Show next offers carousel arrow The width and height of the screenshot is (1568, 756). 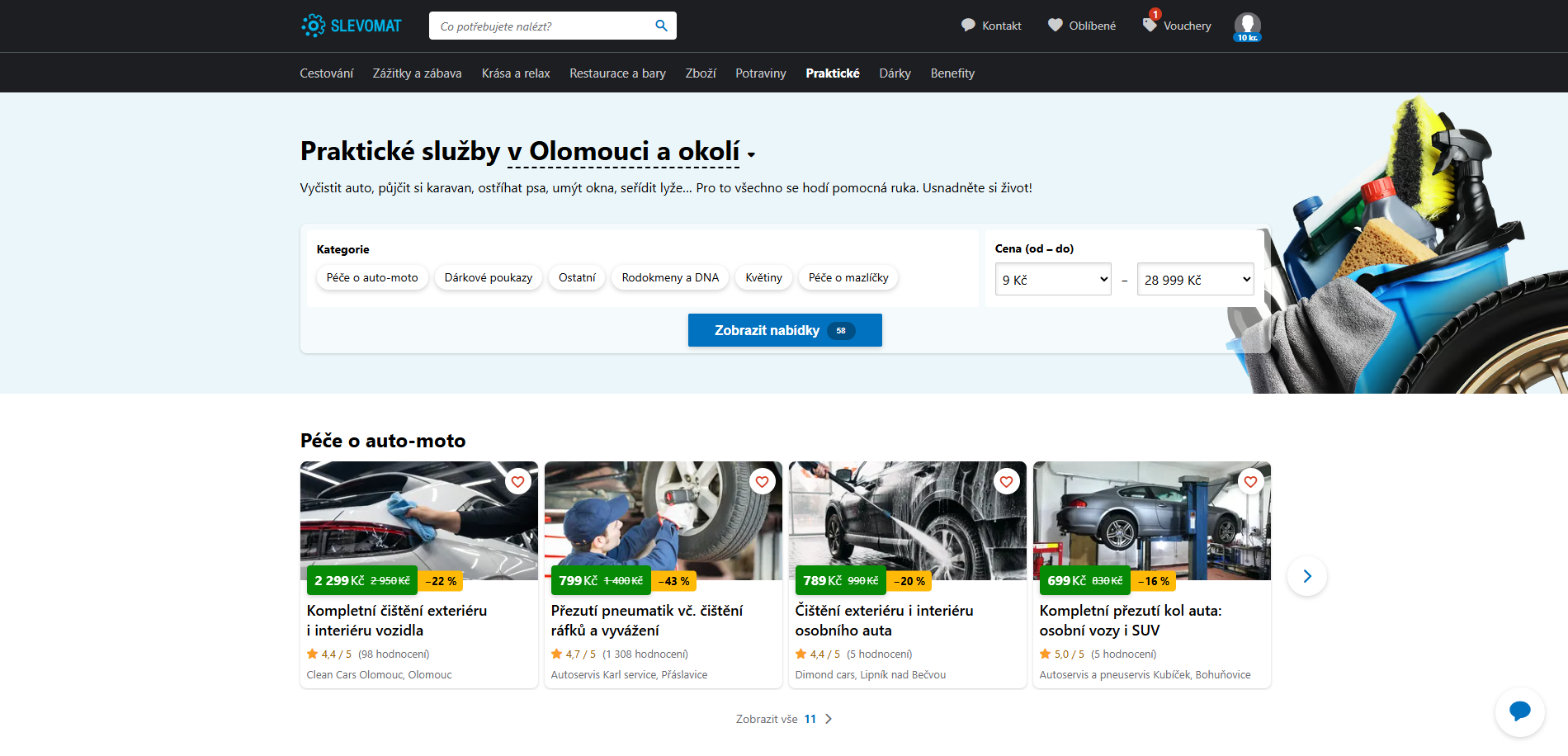pyautogui.click(x=1307, y=576)
